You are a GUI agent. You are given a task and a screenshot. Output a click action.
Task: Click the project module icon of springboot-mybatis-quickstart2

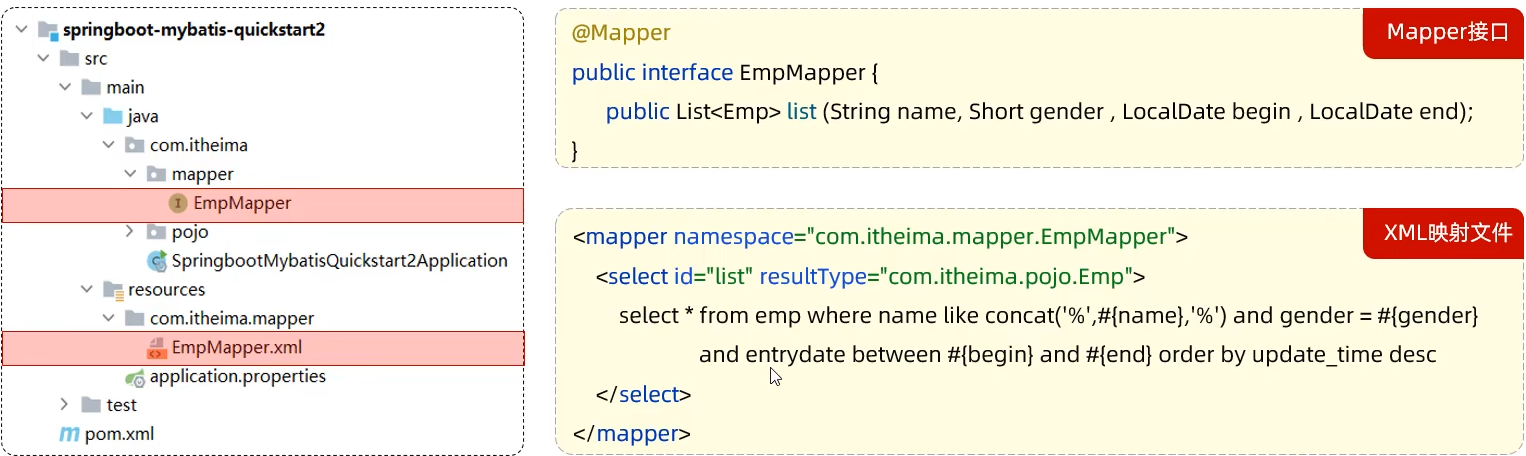coord(48,30)
